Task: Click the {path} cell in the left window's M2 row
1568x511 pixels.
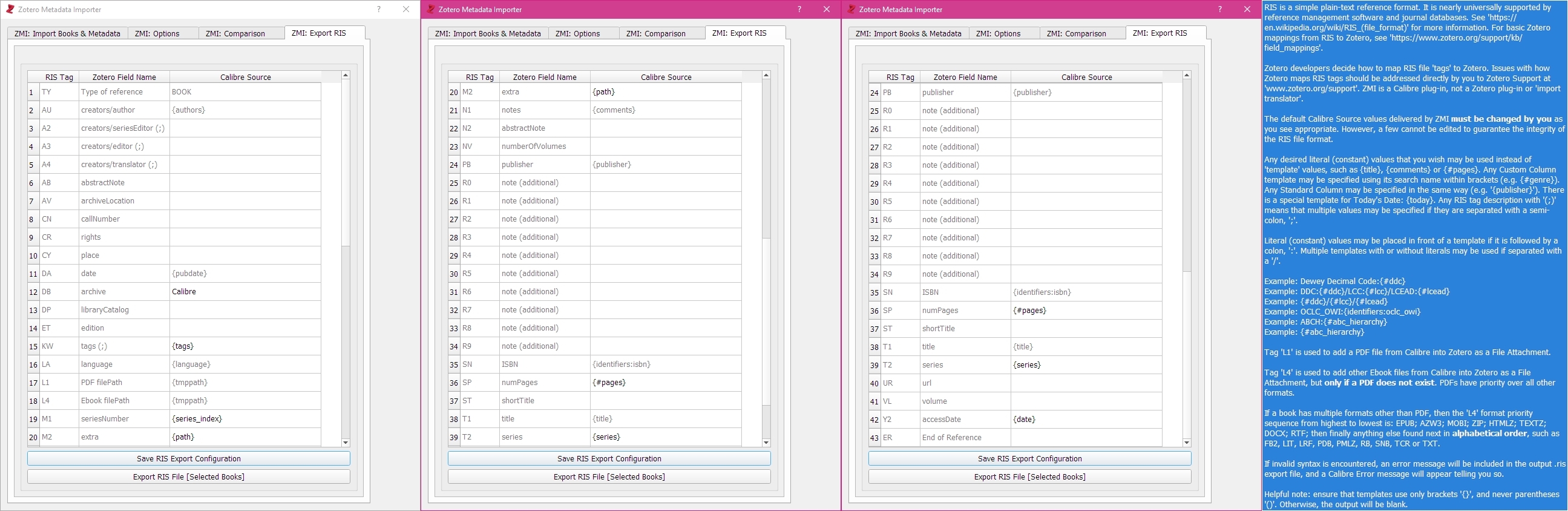Action: pos(245,437)
